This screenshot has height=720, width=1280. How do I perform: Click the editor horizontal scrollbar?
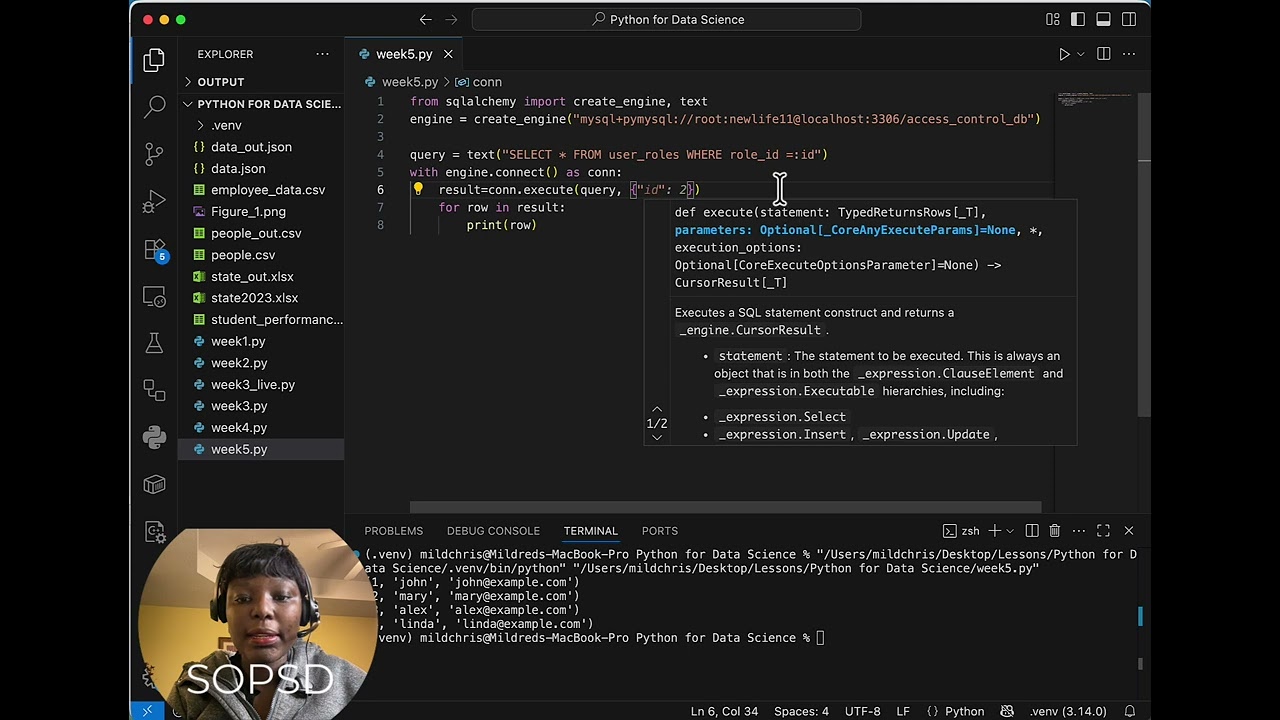coord(725,508)
